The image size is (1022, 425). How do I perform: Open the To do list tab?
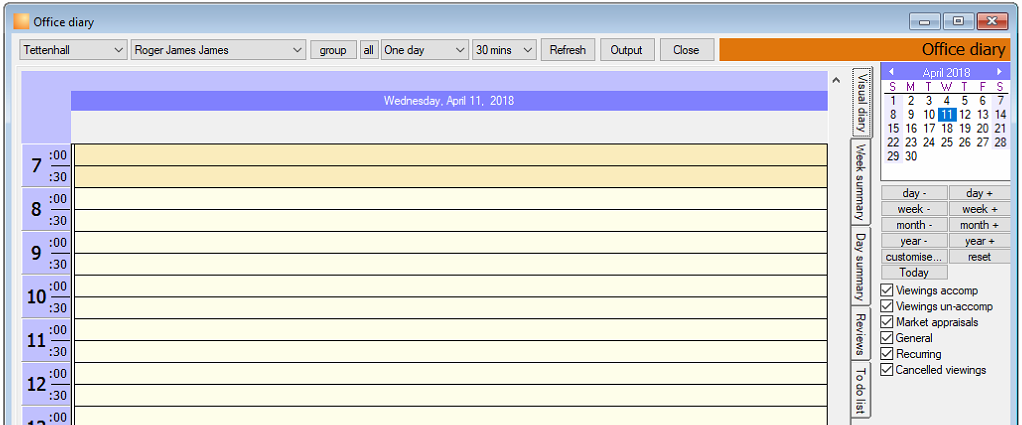[x=861, y=391]
